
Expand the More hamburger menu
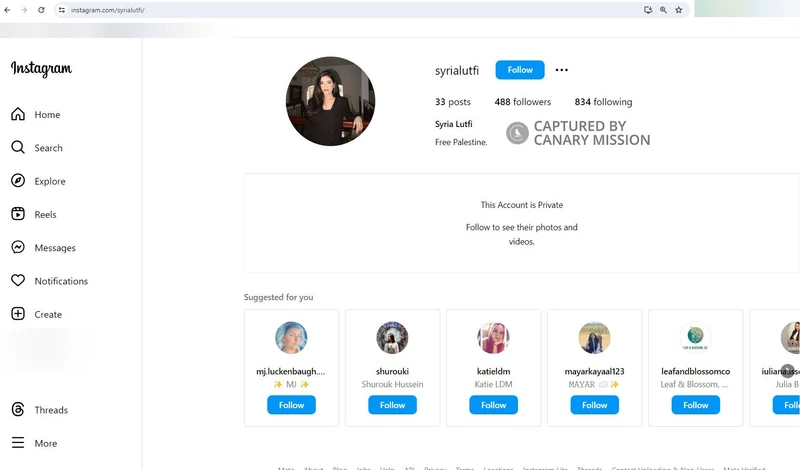tap(18, 442)
